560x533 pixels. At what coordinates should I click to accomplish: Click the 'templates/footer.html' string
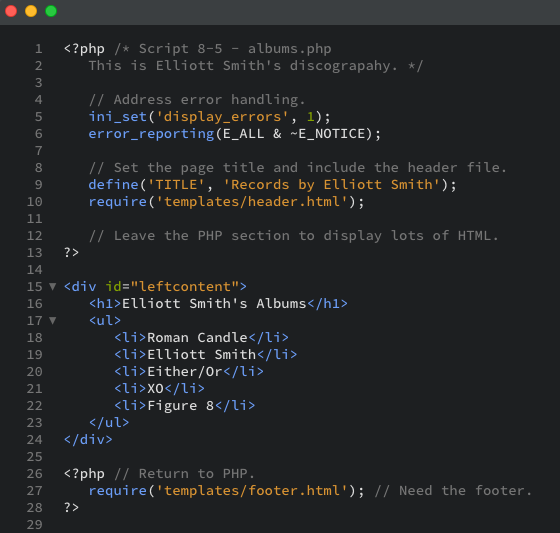click(x=252, y=490)
